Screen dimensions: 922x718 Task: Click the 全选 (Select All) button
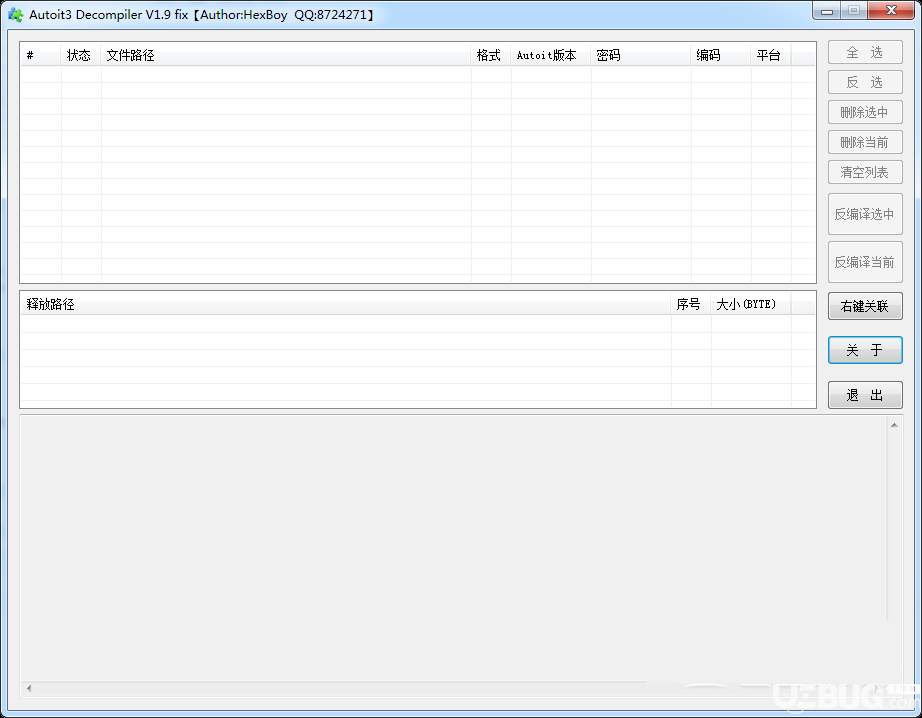coord(865,52)
